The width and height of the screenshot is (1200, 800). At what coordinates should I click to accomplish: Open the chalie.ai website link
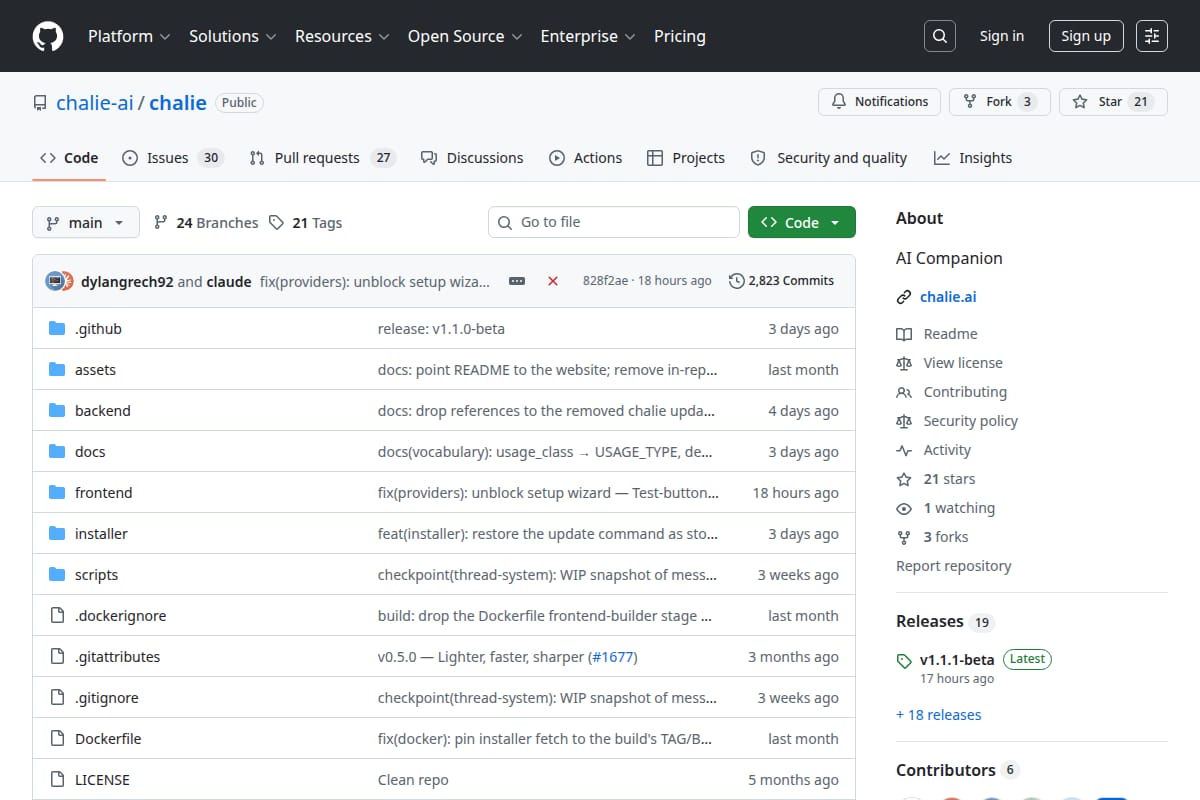click(x=948, y=297)
